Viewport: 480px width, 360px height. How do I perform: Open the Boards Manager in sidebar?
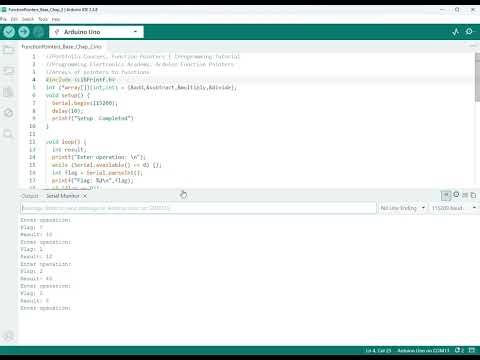click(x=8, y=71)
